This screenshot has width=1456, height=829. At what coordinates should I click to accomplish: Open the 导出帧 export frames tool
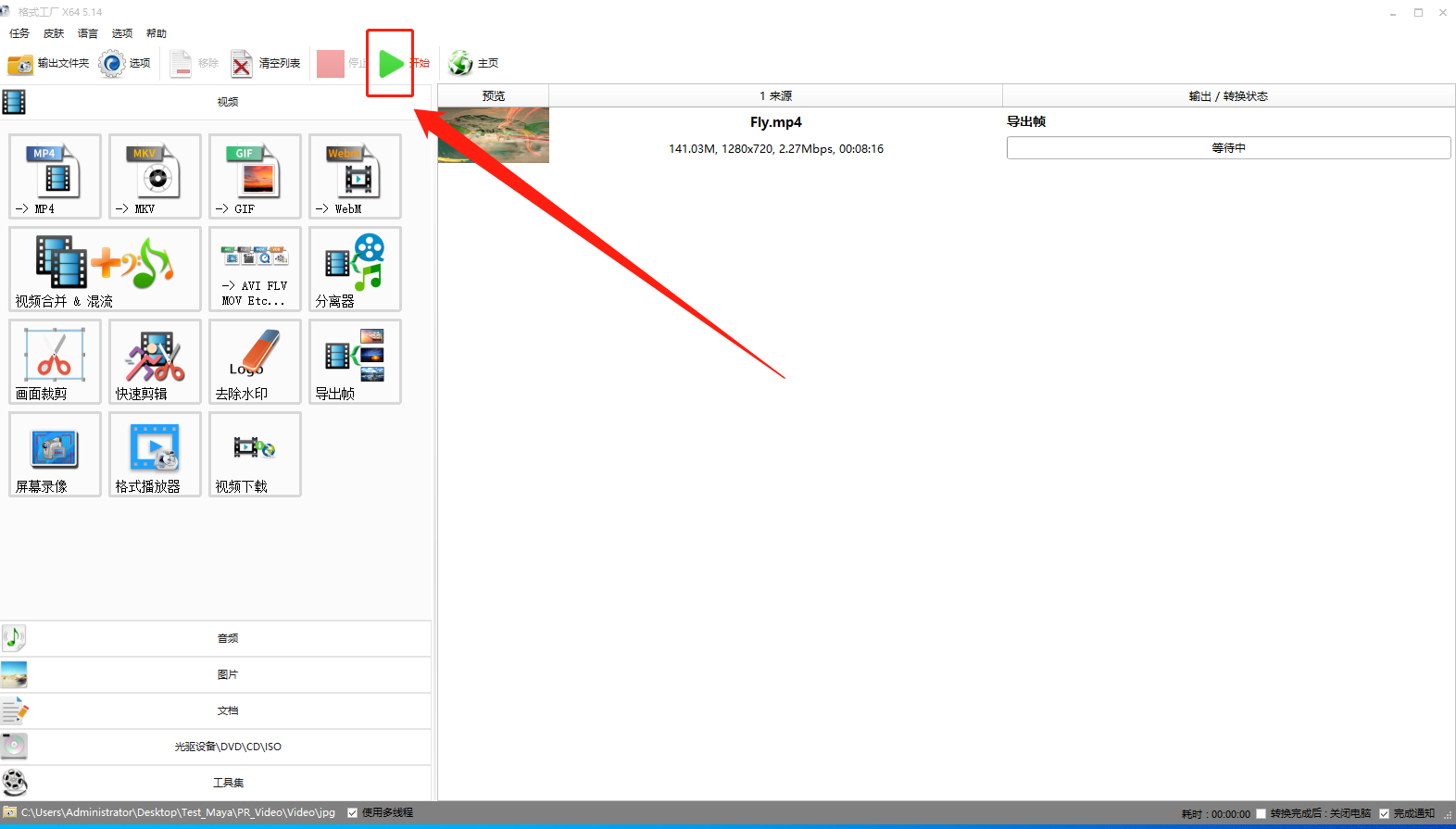coord(355,361)
